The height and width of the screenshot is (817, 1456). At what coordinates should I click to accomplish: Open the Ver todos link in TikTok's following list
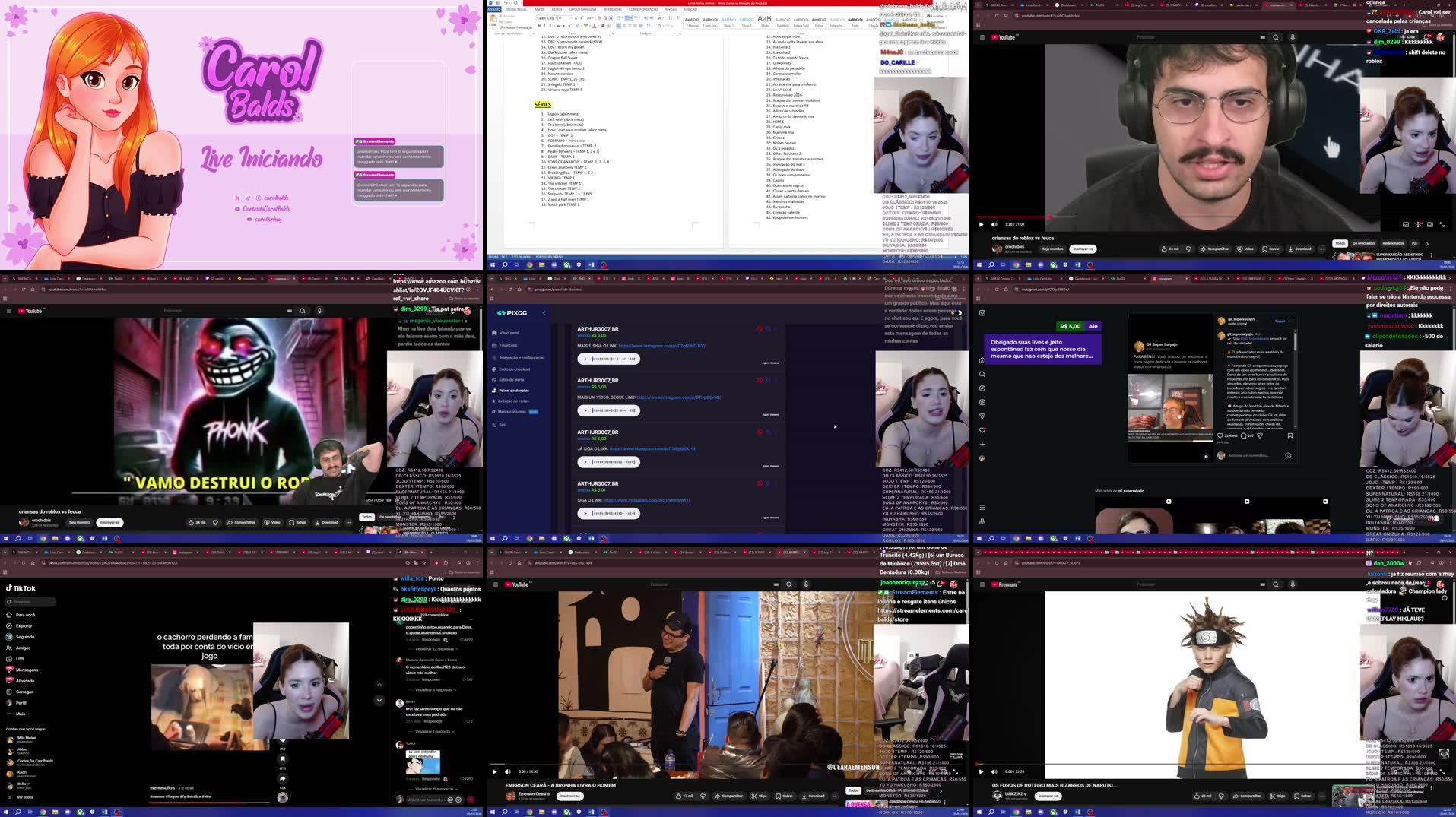point(25,796)
